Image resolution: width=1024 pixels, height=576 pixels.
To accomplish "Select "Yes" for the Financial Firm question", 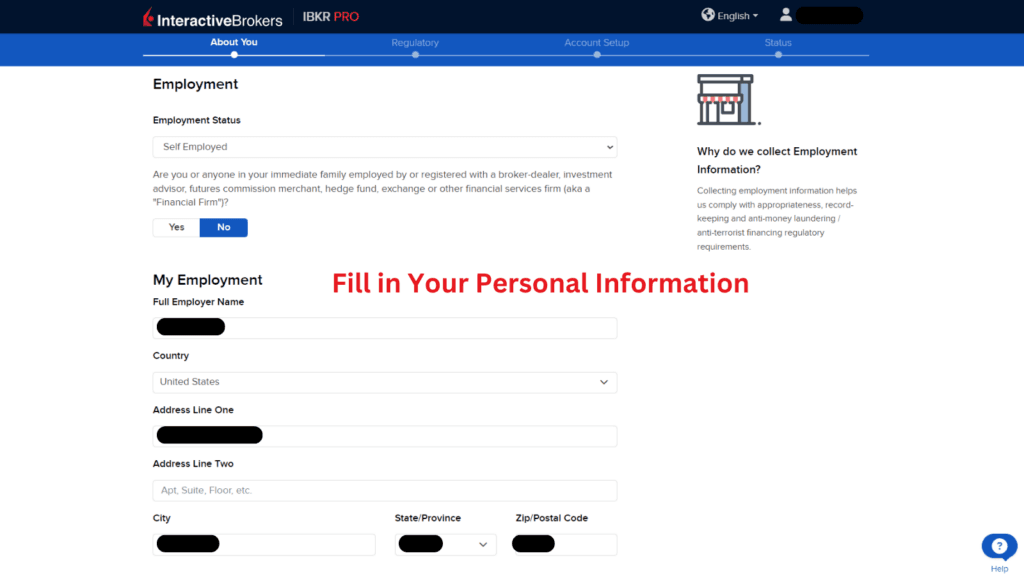I will pyautogui.click(x=175, y=227).
